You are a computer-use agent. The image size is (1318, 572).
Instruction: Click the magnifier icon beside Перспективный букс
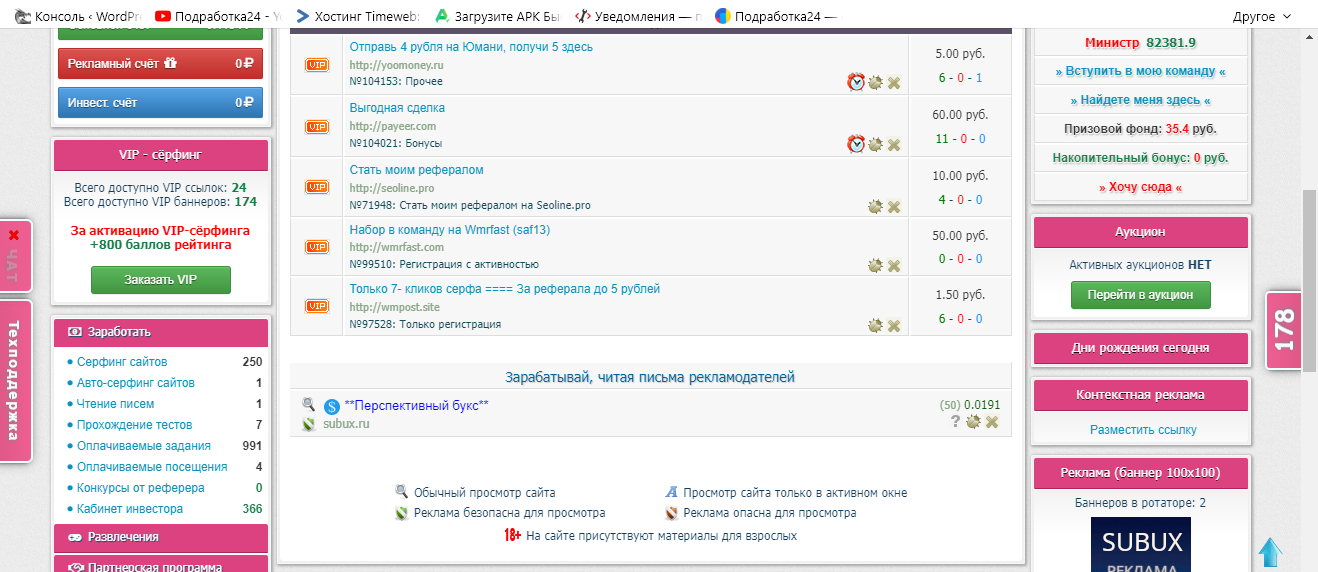309,404
